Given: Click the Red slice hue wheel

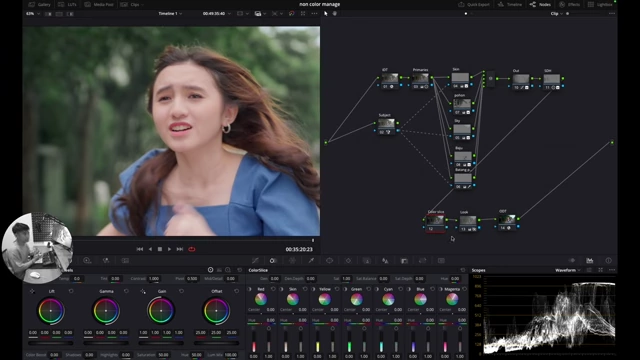Looking at the screenshot, I should coord(261,299).
